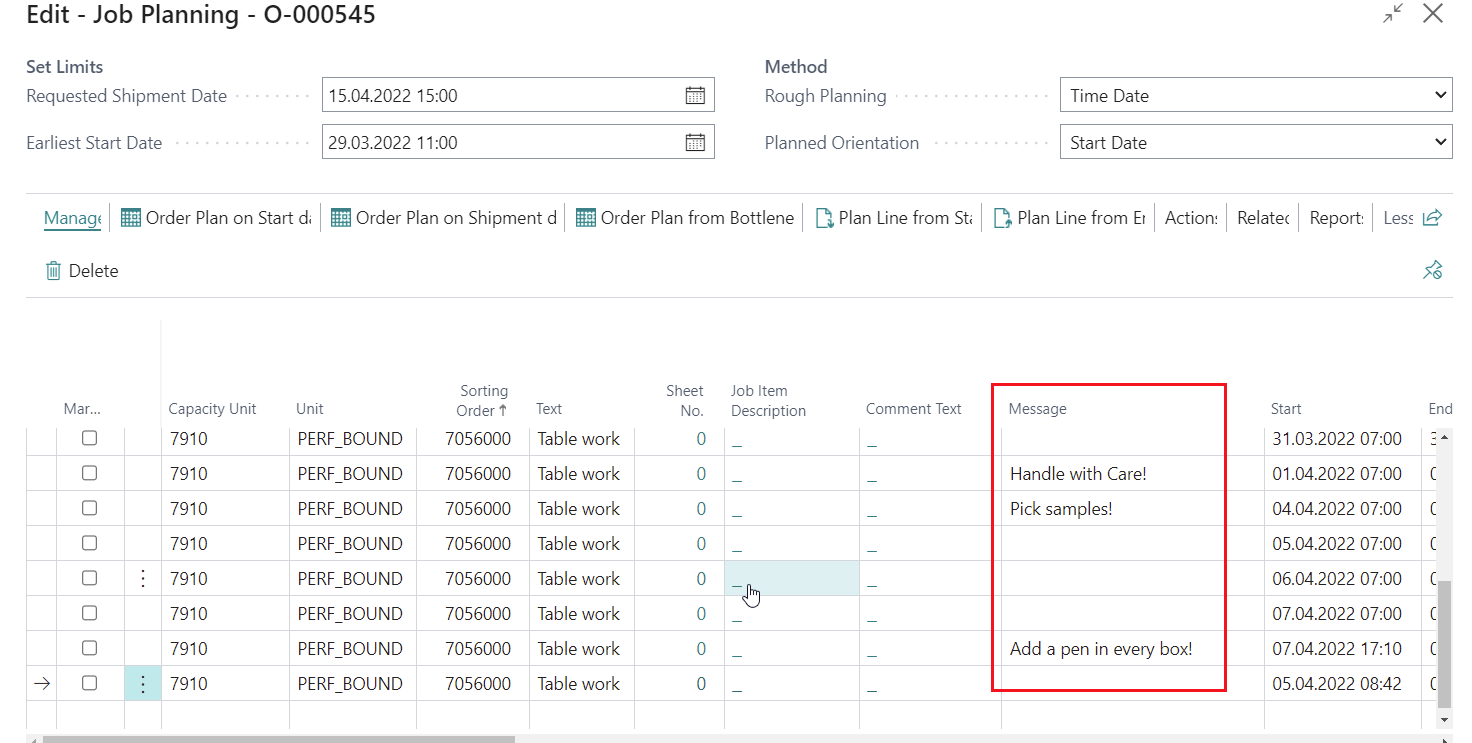
Task: Open the Planned Orientation dropdown
Action: (1255, 142)
